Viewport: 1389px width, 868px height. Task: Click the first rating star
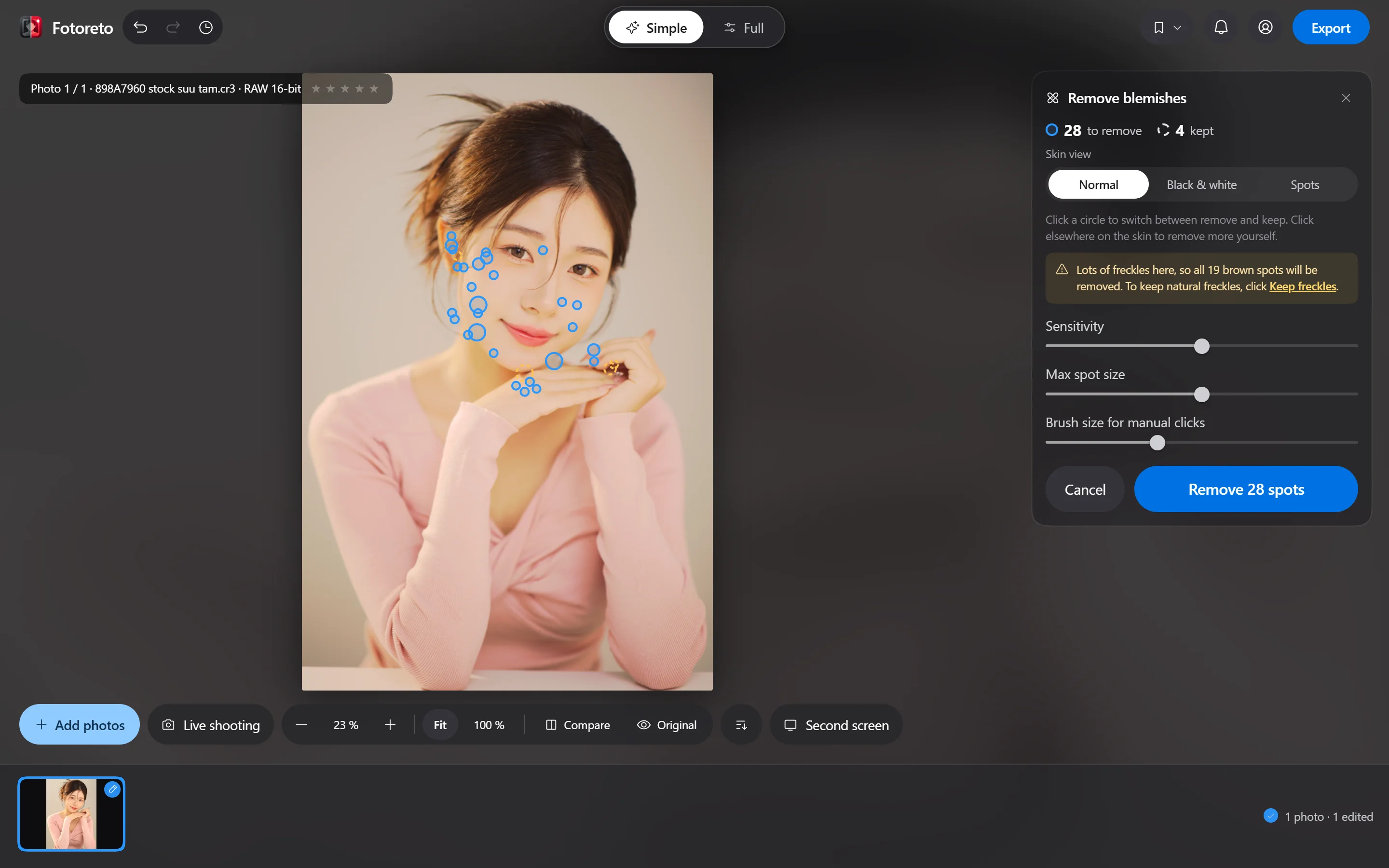point(316,89)
